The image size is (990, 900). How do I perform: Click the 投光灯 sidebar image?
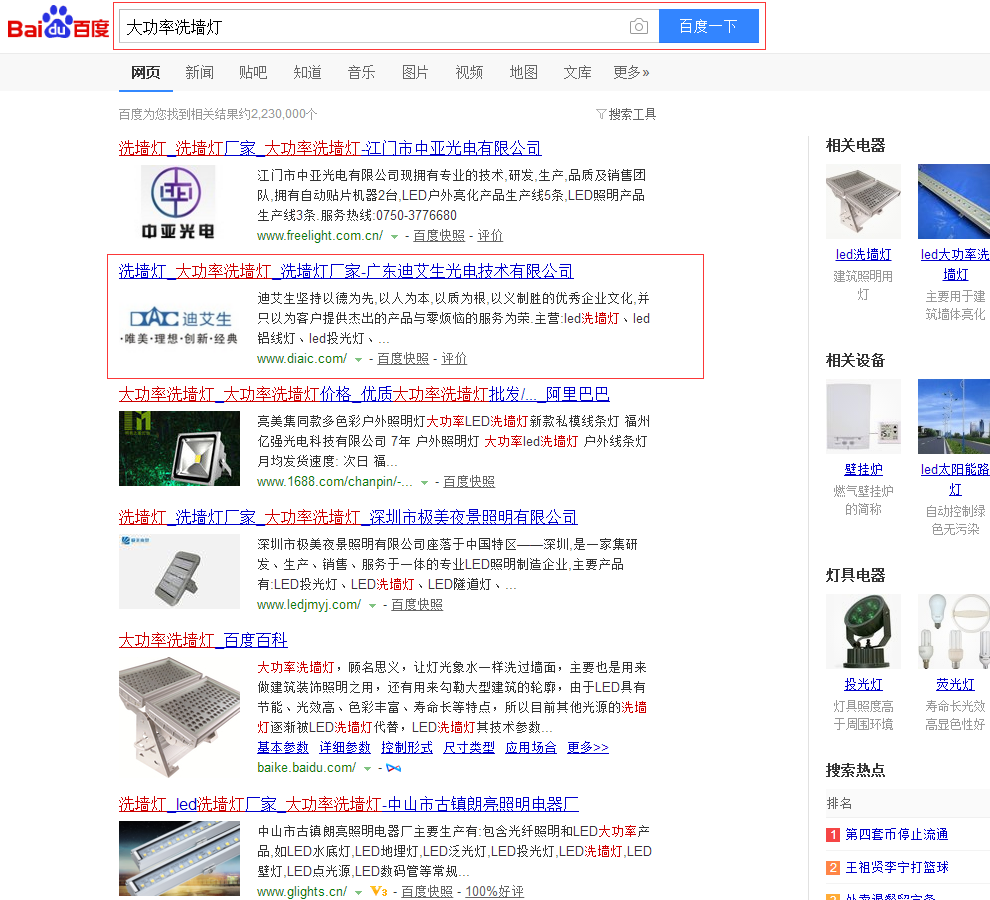coord(863,631)
